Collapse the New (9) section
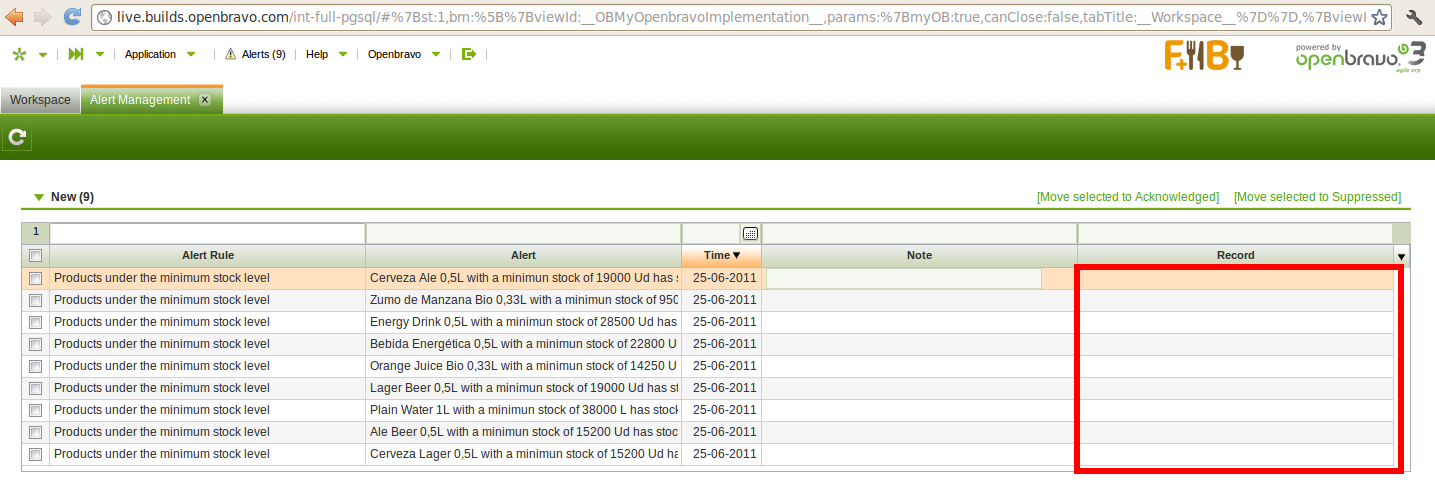The height and width of the screenshot is (487, 1435). pos(39,197)
